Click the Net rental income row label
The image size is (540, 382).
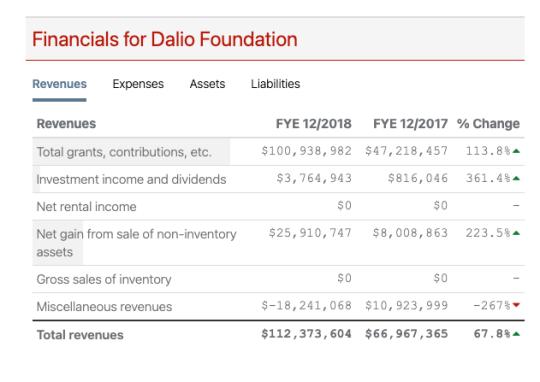coord(86,207)
